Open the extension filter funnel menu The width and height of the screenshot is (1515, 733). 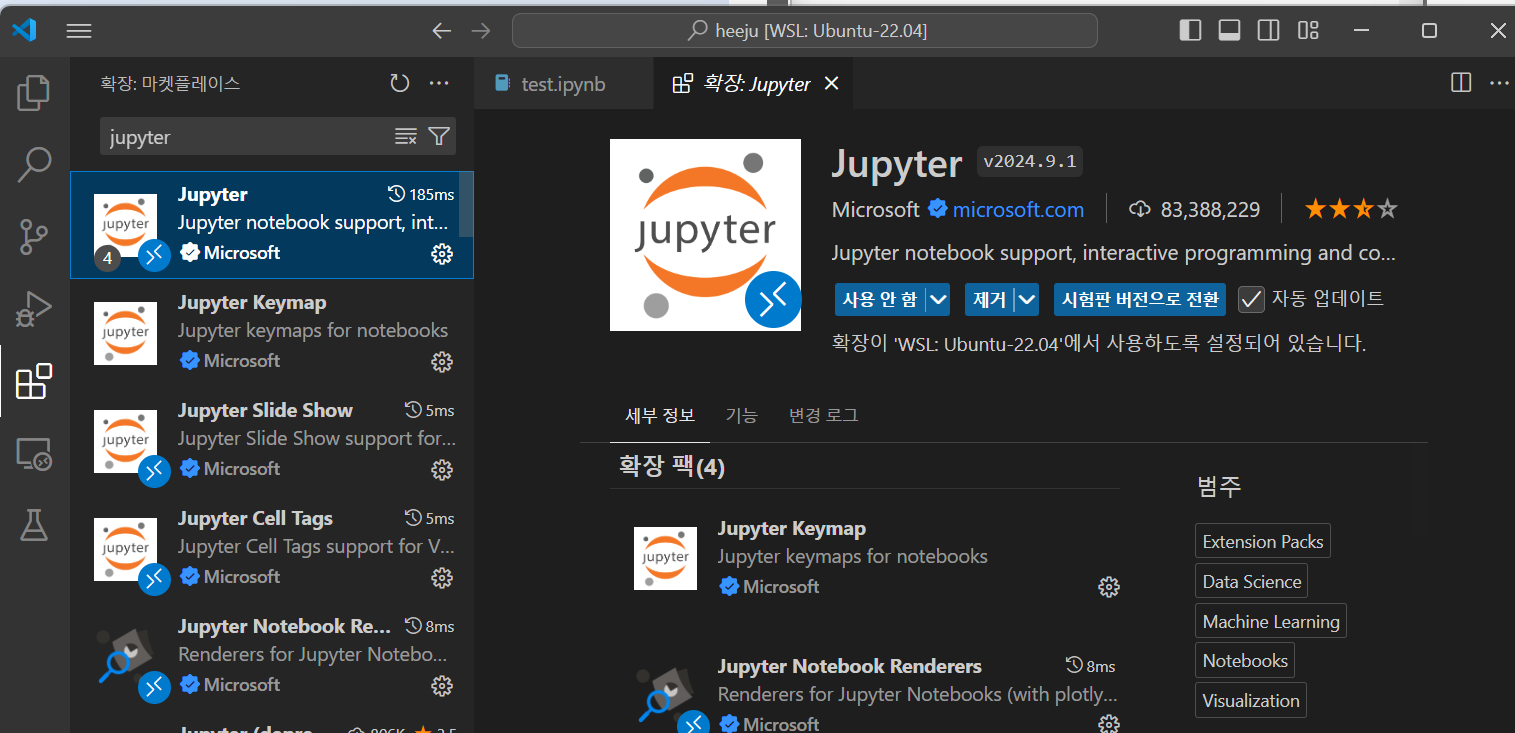coord(439,137)
